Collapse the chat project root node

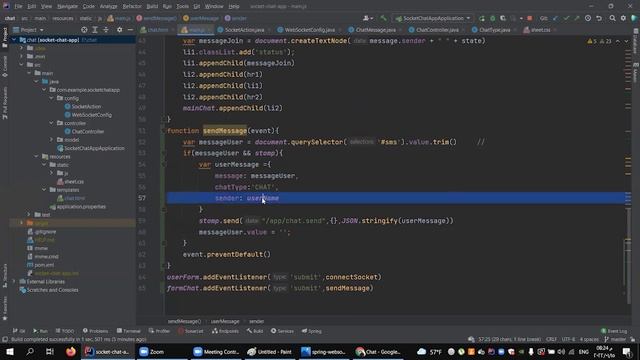pyautogui.click(x=14, y=40)
